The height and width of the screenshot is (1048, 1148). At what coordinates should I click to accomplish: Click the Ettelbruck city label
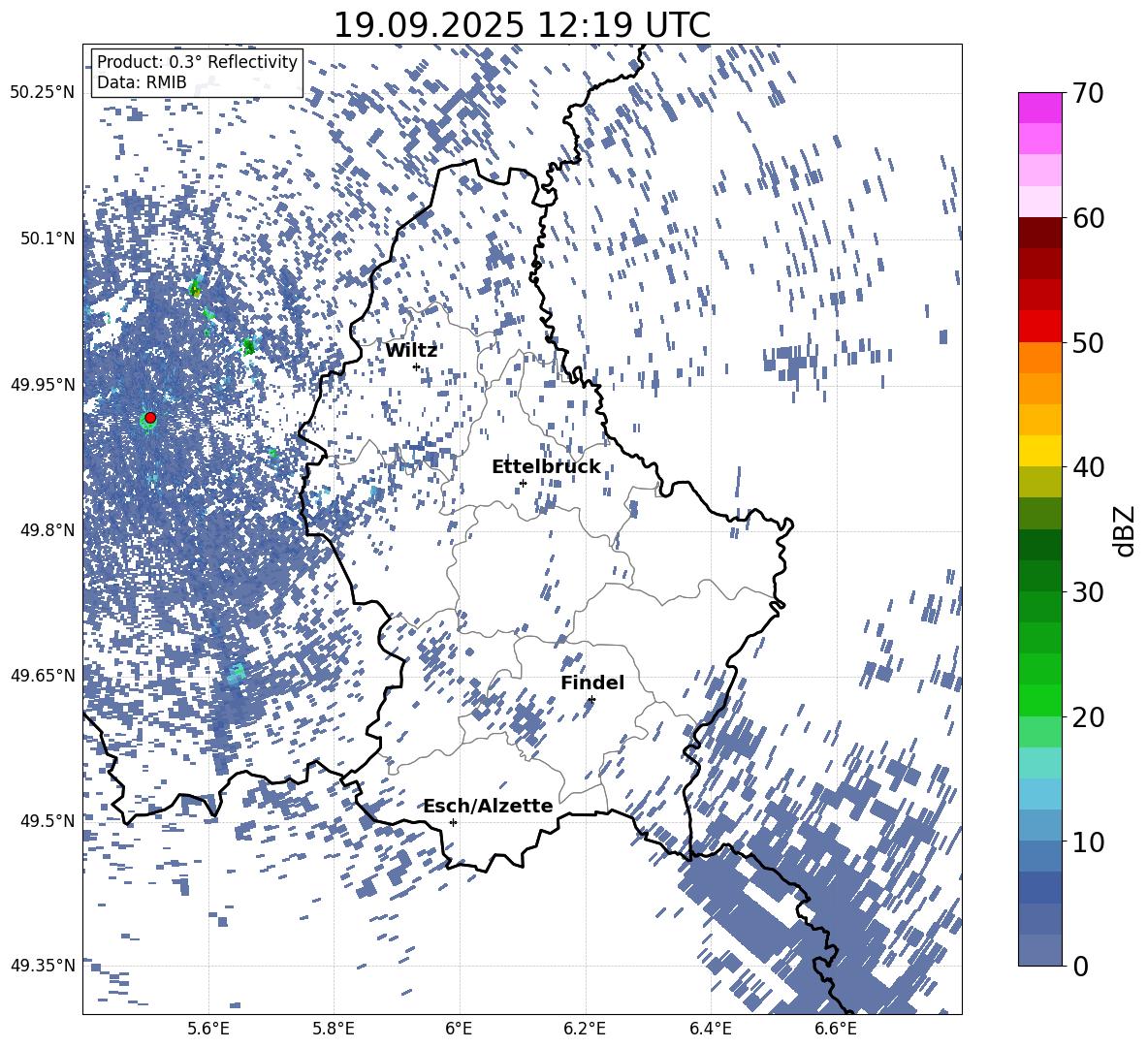546,467
